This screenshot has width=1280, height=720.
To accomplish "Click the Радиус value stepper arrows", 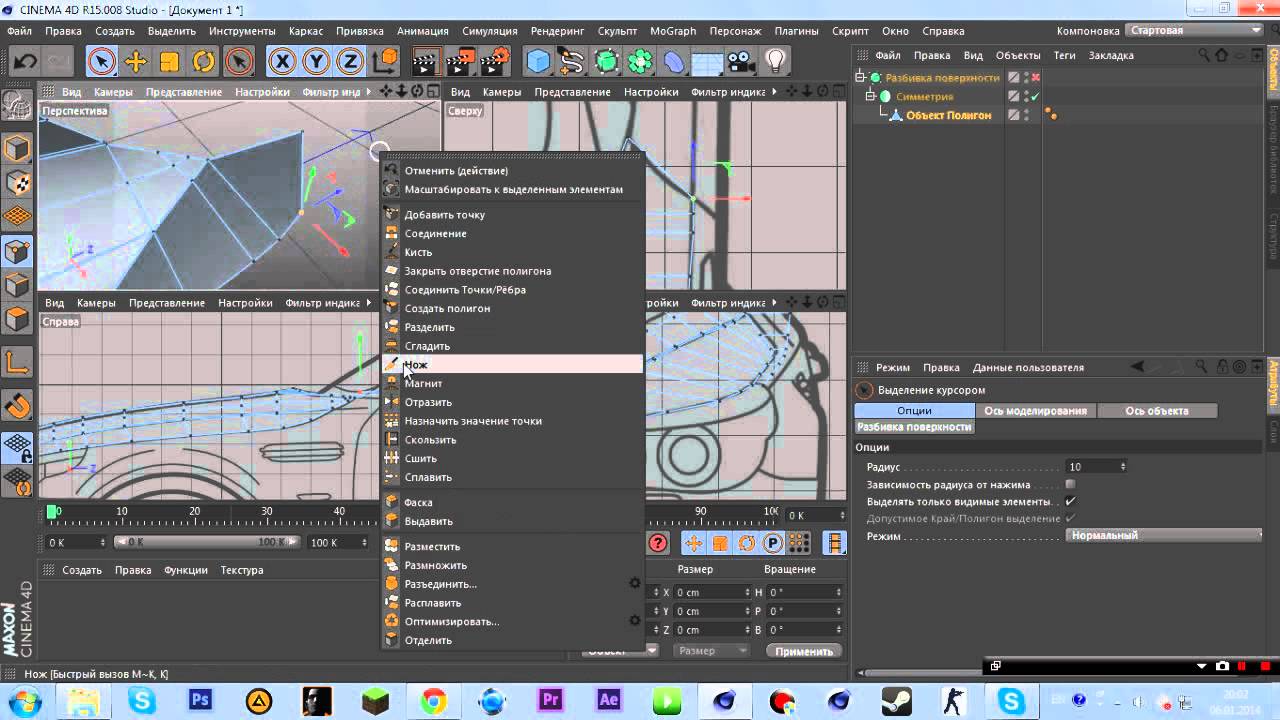I will 1122,467.
